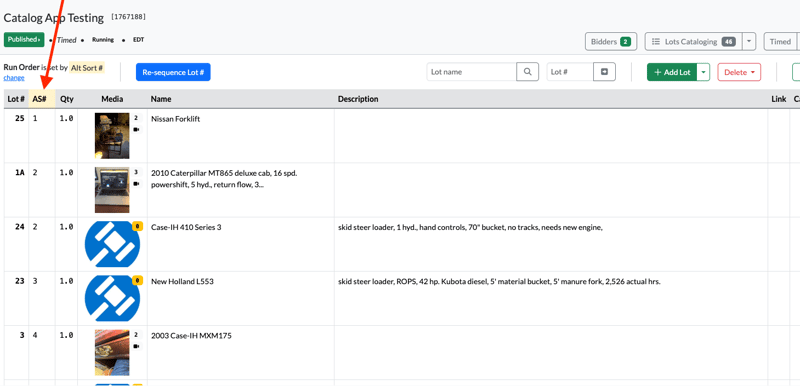This screenshot has width=800, height=386.
Task: Click the Catalog App Testing title
Action: 54,18
